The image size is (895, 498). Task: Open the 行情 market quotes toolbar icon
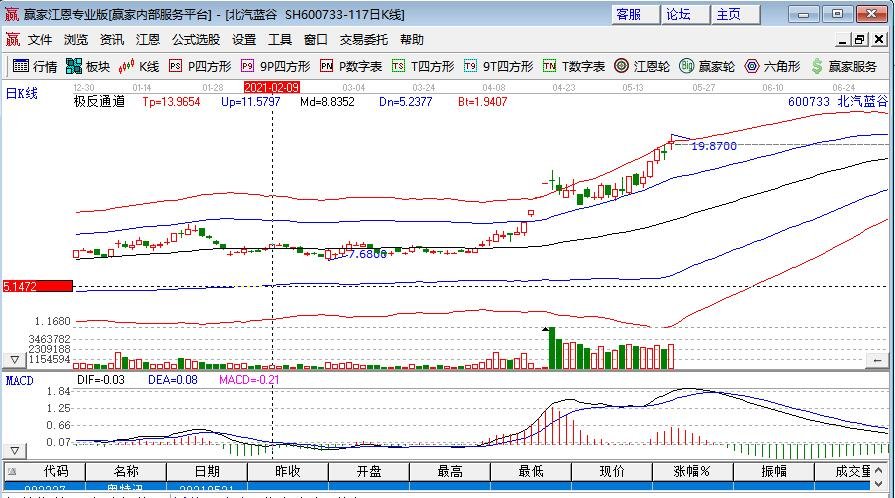(x=35, y=66)
